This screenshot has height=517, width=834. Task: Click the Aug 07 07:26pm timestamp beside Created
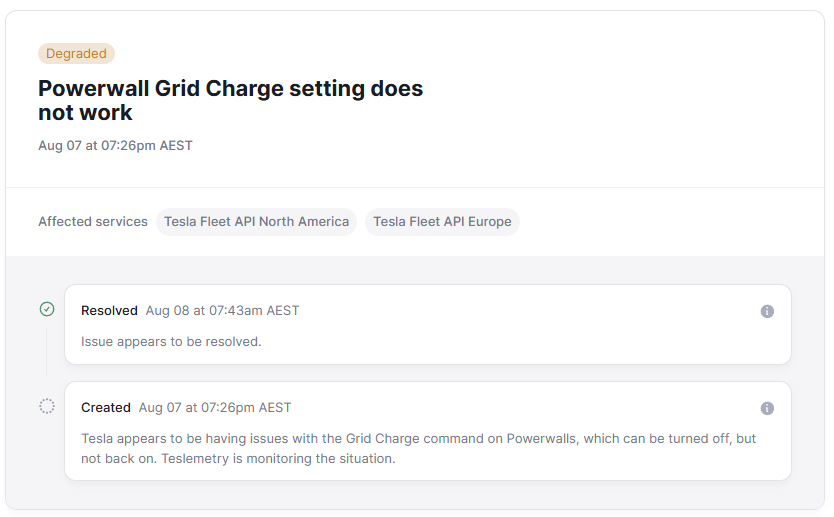pyautogui.click(x=215, y=408)
